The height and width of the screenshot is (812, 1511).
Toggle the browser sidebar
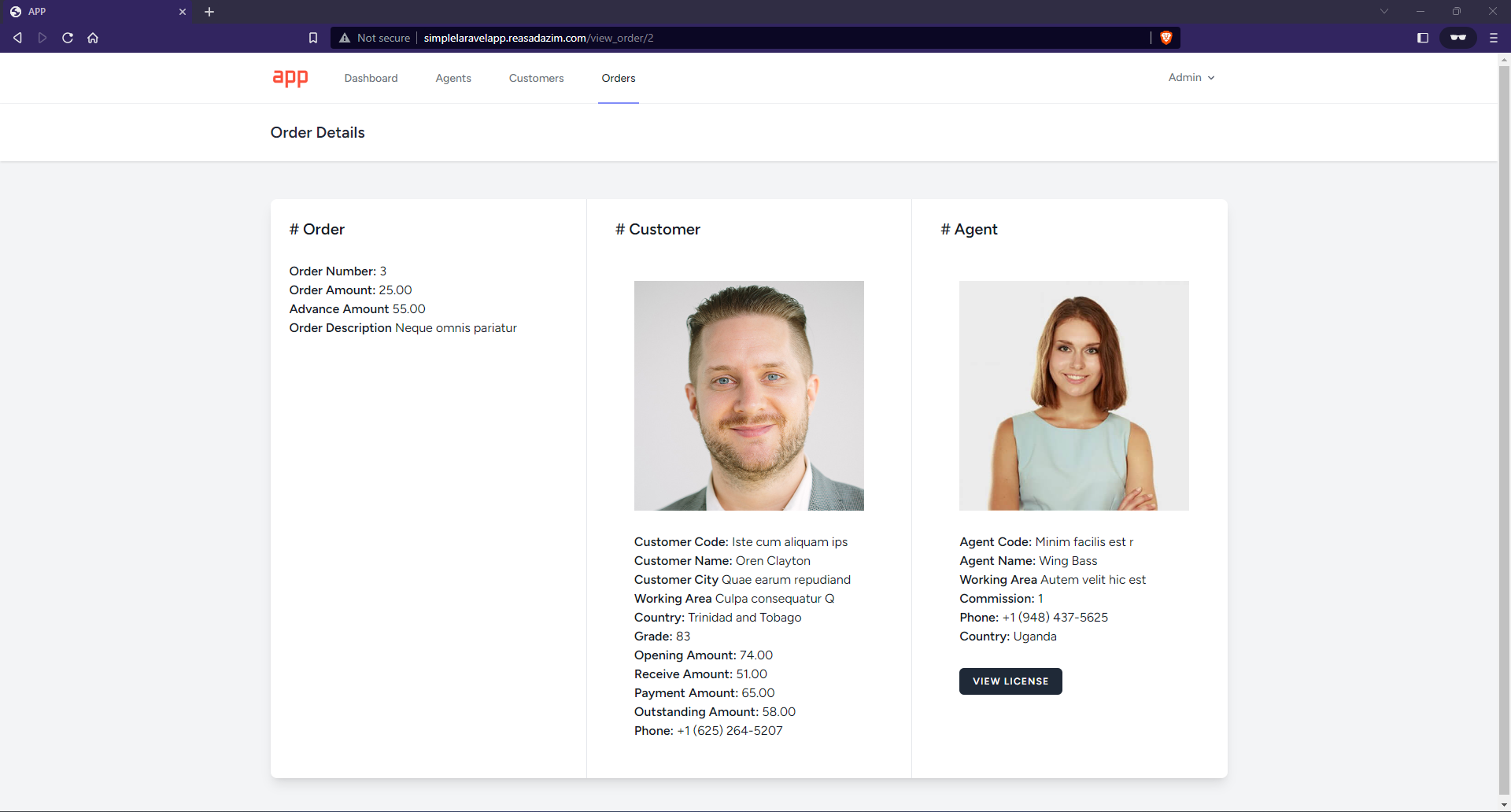(x=1423, y=38)
